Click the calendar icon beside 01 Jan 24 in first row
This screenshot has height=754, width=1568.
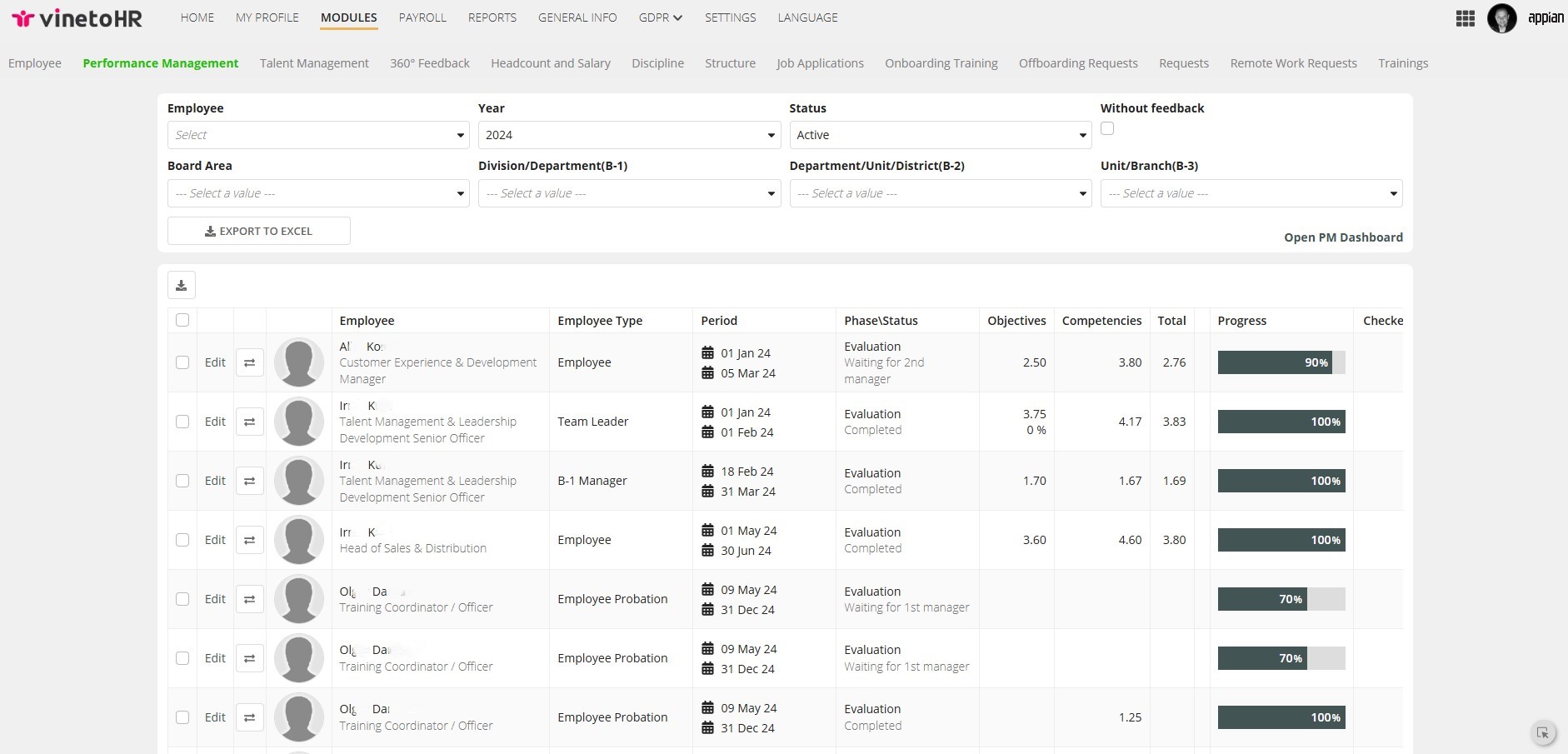tap(707, 352)
